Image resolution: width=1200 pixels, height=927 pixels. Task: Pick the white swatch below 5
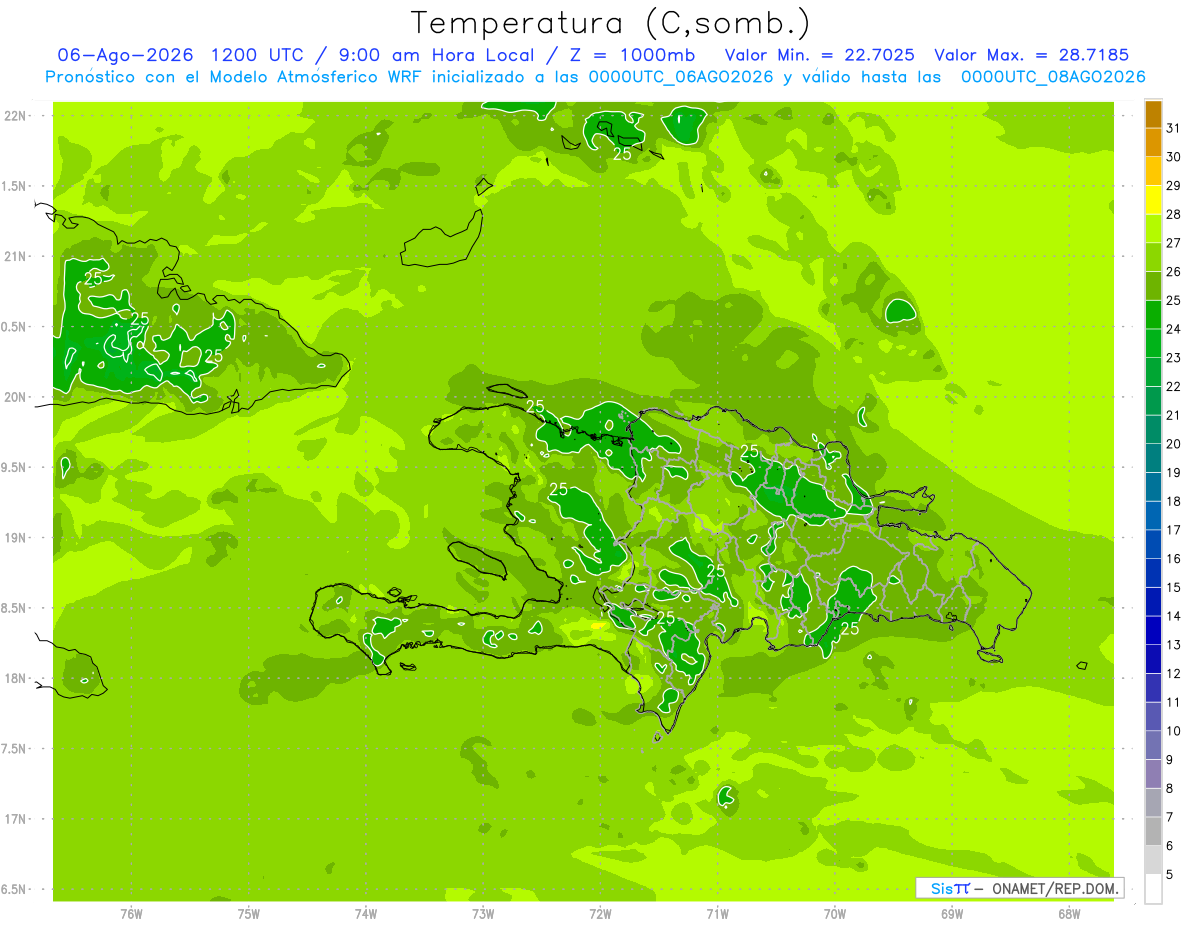click(1153, 889)
